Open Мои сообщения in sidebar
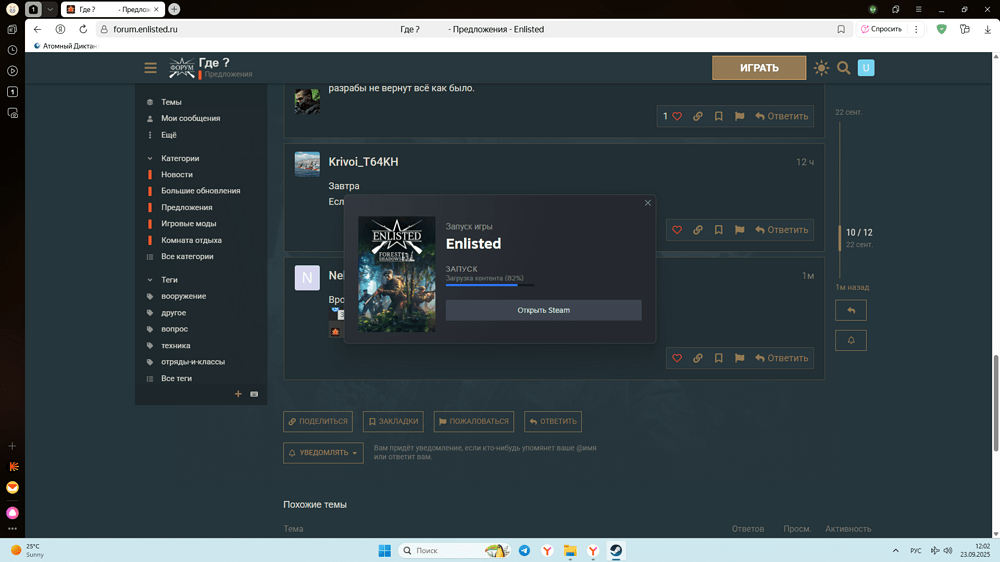Viewport: 1000px width, 562px height. point(190,118)
